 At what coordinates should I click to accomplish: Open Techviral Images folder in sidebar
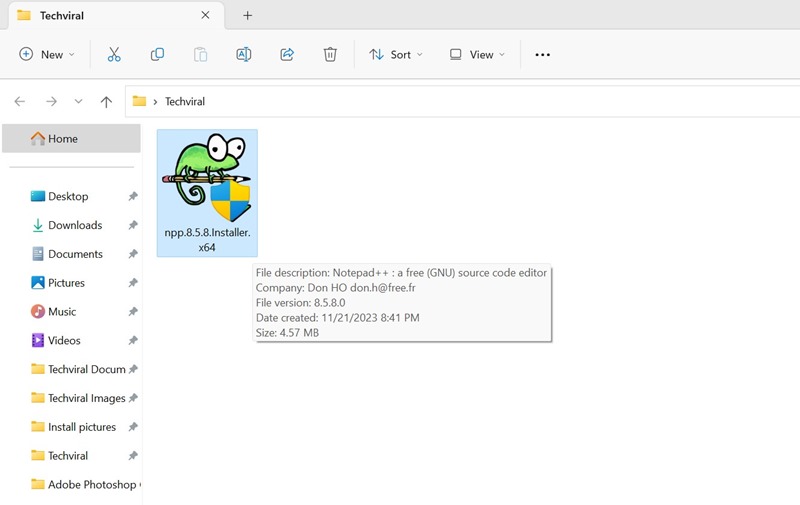(x=86, y=398)
